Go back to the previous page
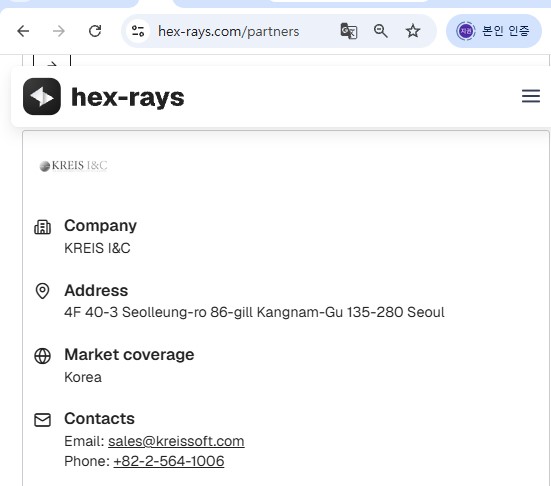The width and height of the screenshot is (551, 486). tap(23, 31)
